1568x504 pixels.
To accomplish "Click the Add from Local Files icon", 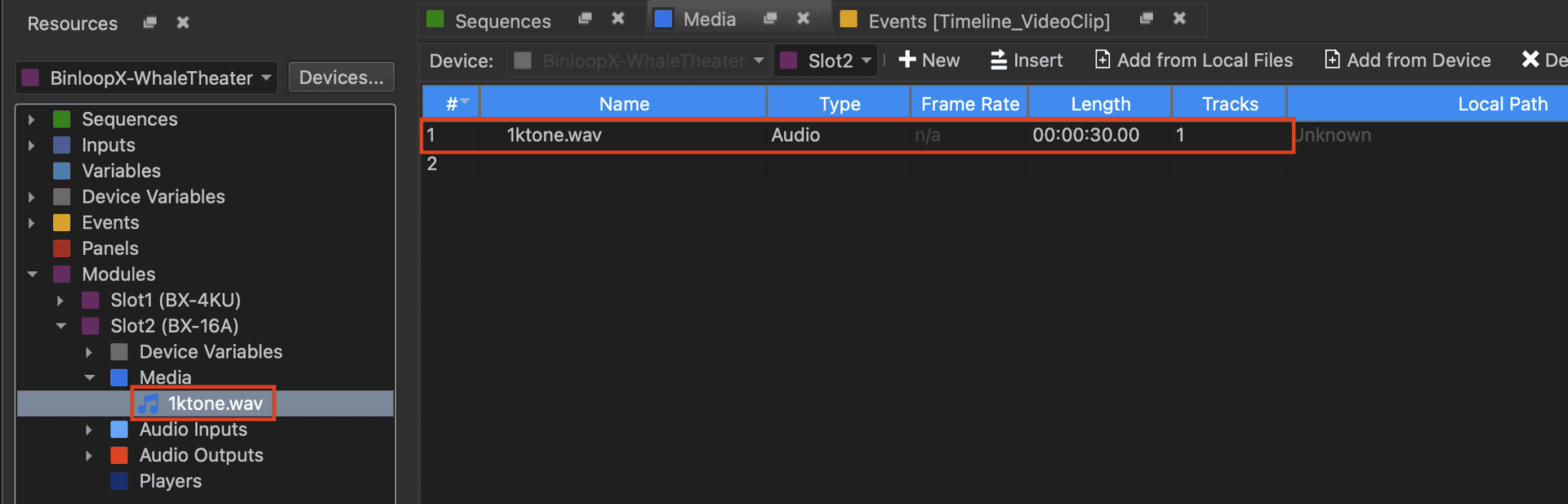I will pyautogui.click(x=1102, y=60).
